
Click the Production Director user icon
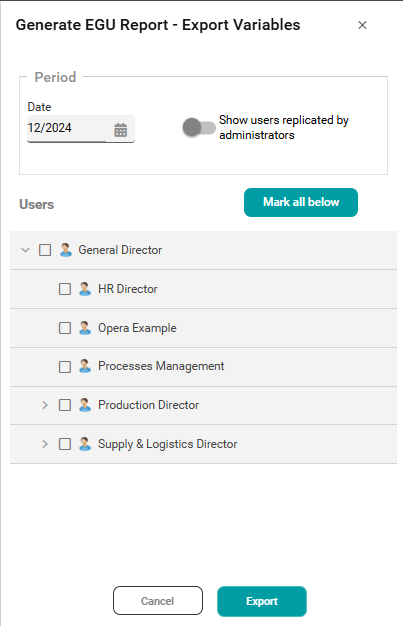pyautogui.click(x=85, y=405)
